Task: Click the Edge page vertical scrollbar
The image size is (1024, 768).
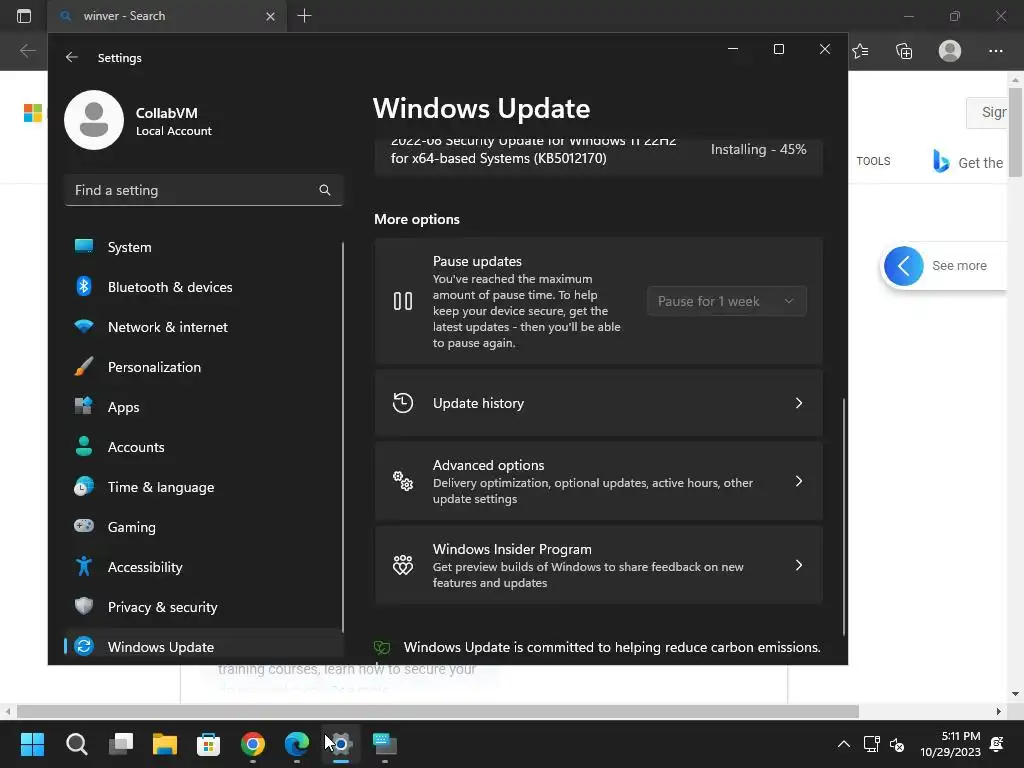Action: click(x=1015, y=131)
